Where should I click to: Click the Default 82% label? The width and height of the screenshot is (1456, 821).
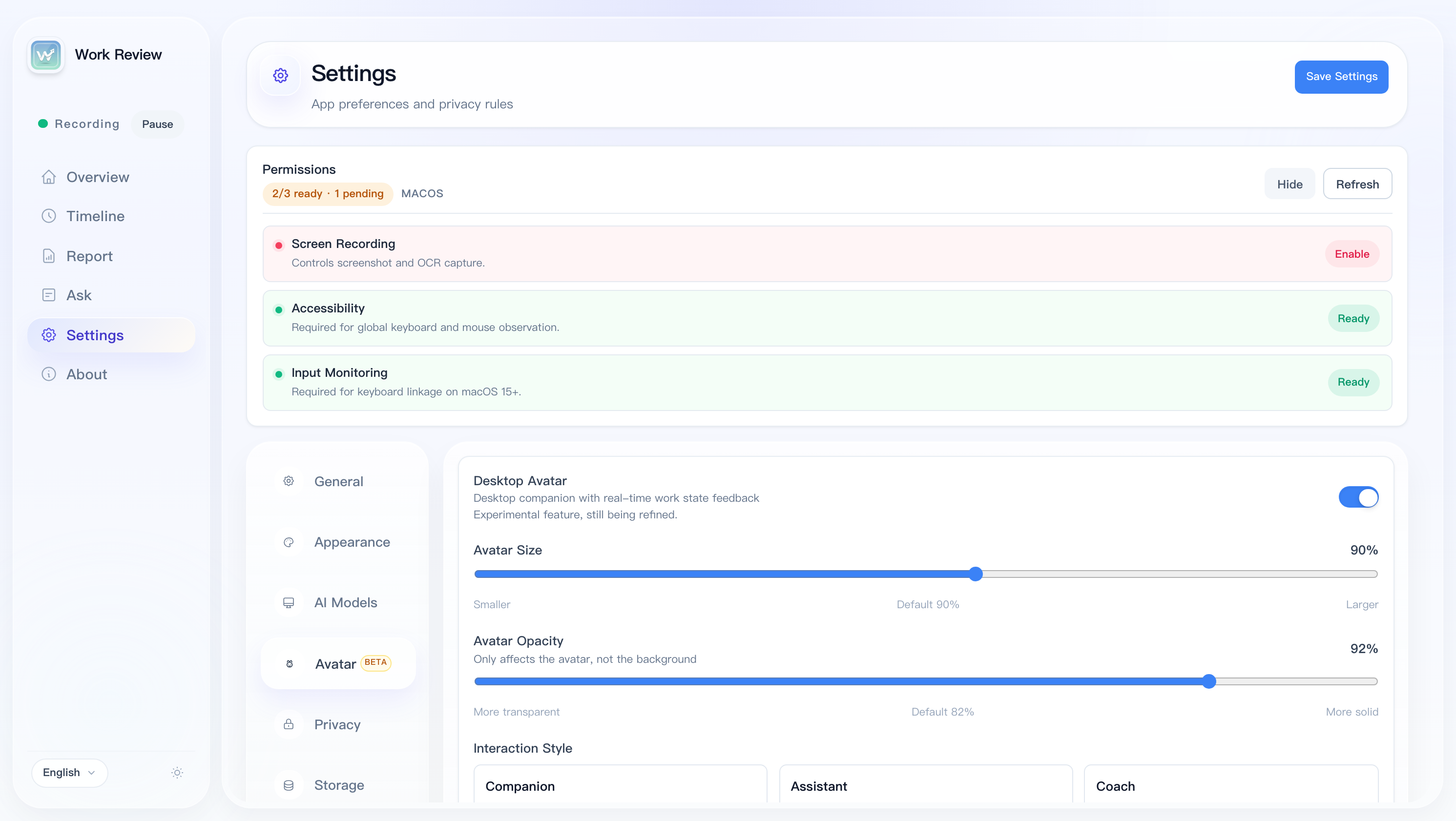[942, 712]
